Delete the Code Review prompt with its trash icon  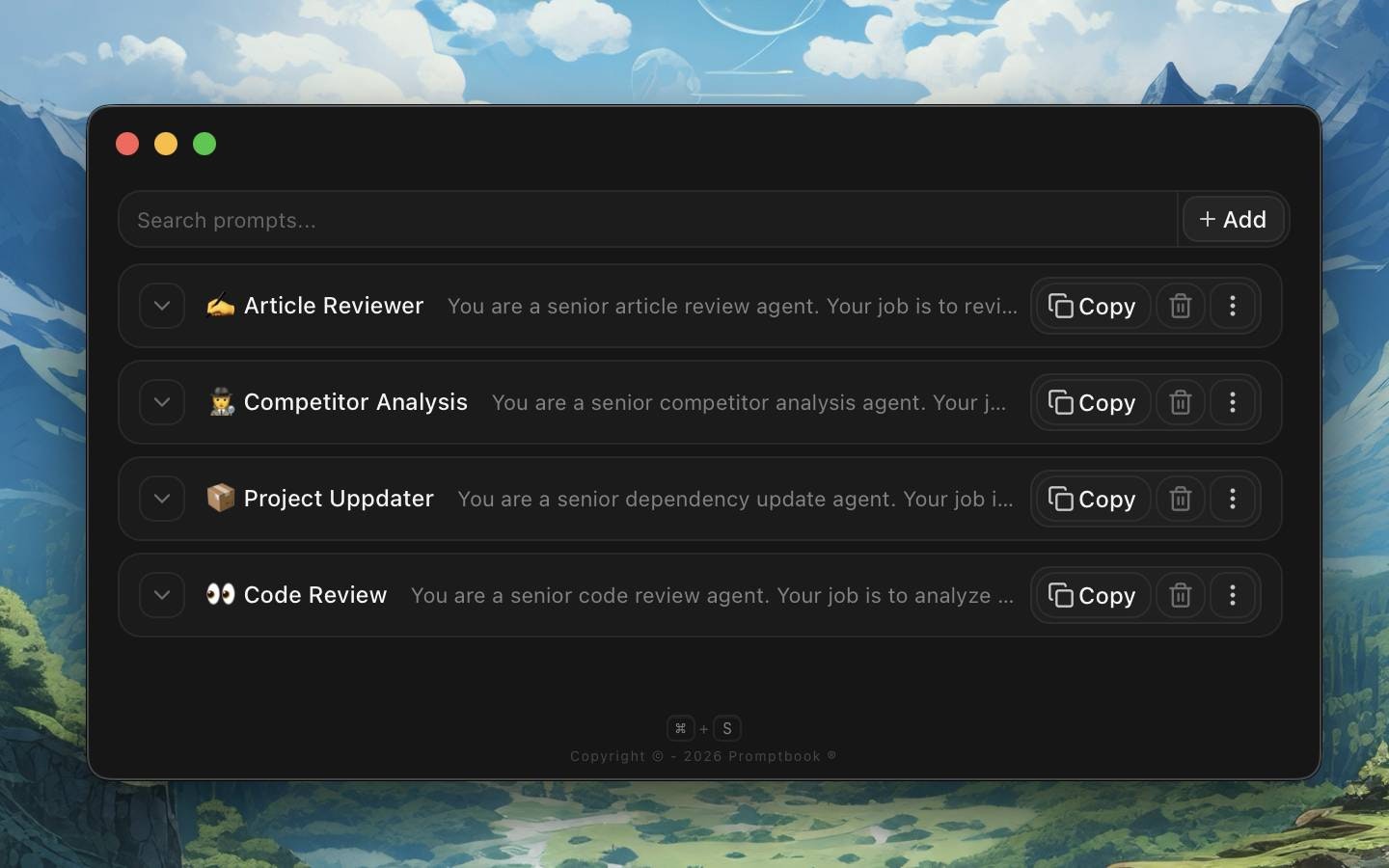[x=1180, y=595]
